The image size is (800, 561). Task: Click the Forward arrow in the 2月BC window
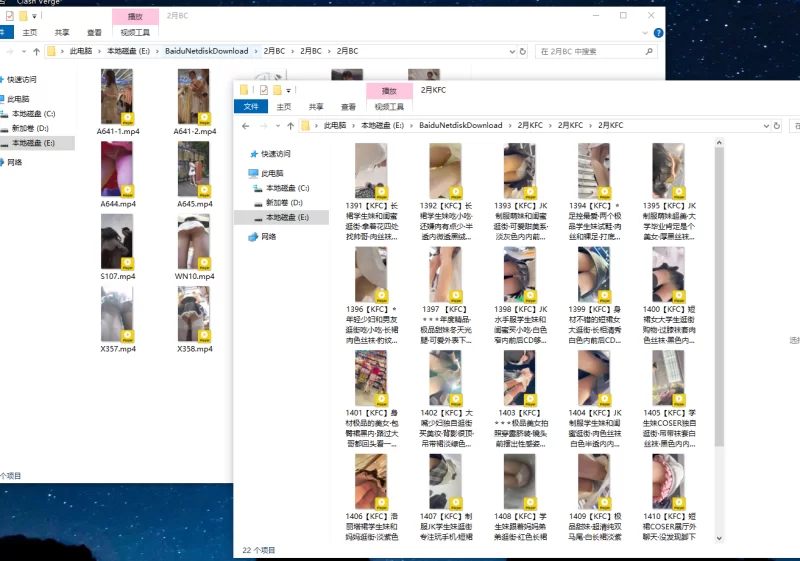9,51
